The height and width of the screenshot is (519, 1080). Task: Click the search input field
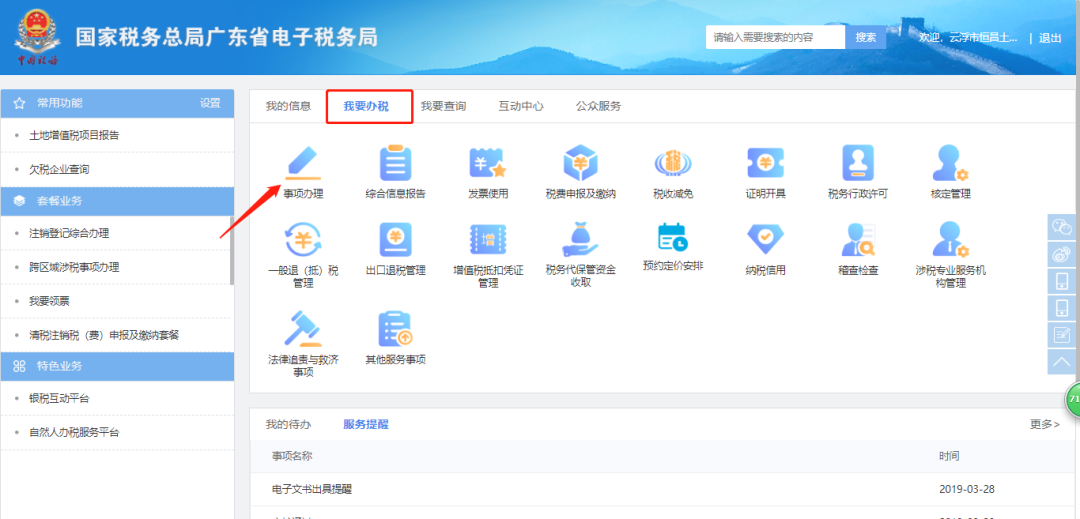[776, 37]
